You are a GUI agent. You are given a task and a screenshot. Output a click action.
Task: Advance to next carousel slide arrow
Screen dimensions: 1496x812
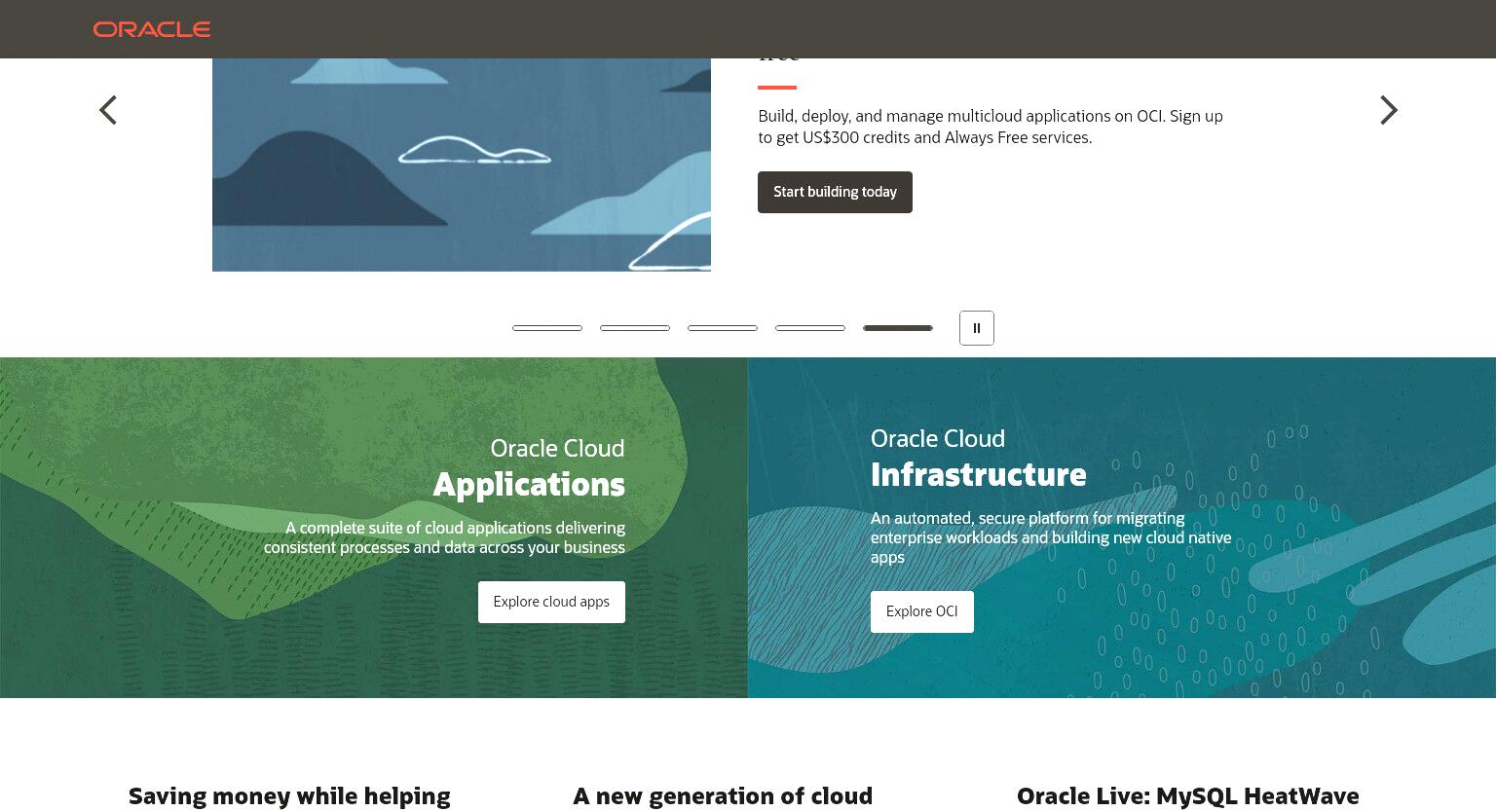coord(1388,110)
